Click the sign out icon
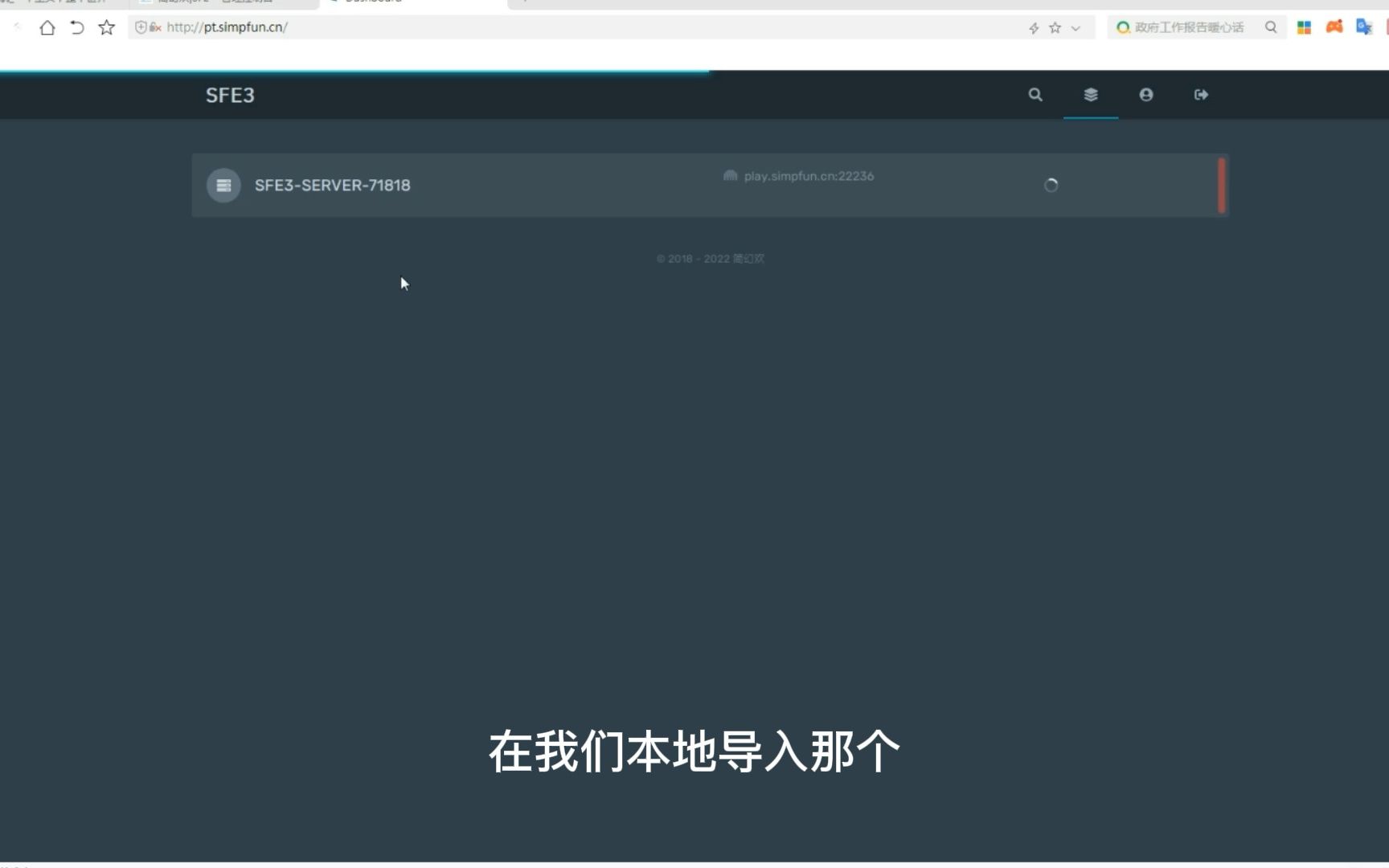Screen dimensions: 1389x868 1201,95
